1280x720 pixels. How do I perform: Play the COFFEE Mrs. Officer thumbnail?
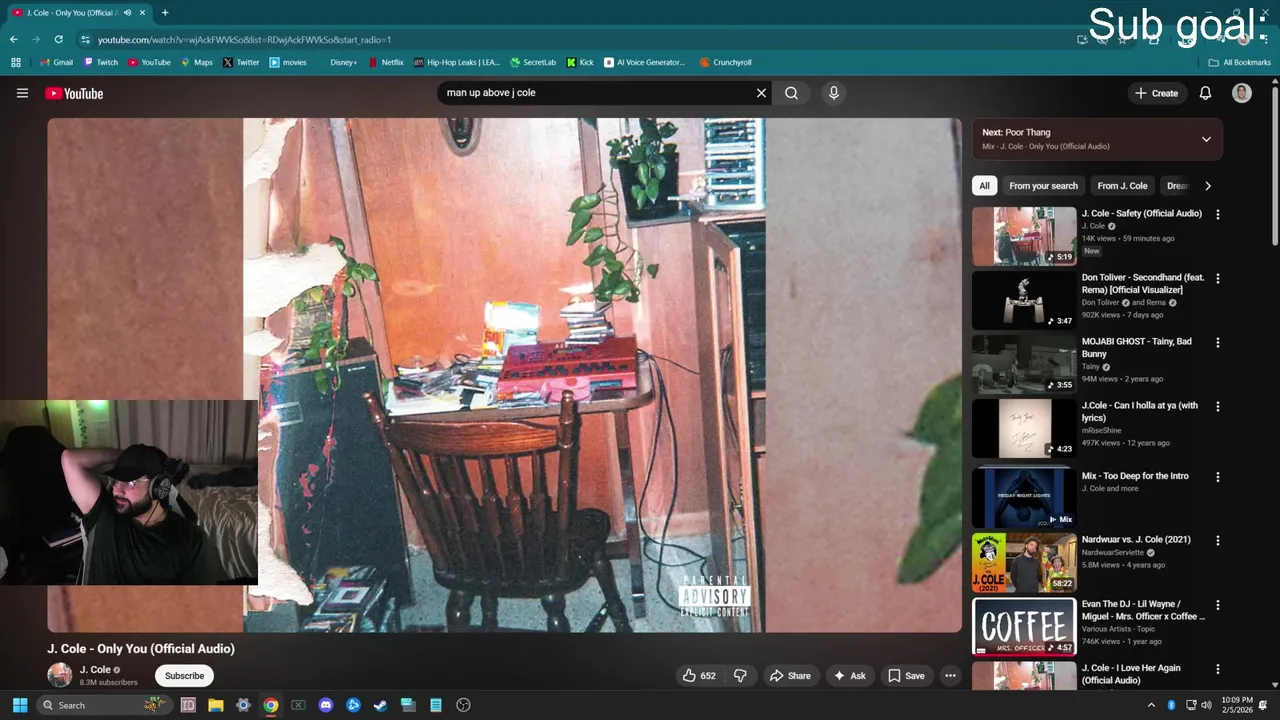[1024, 627]
